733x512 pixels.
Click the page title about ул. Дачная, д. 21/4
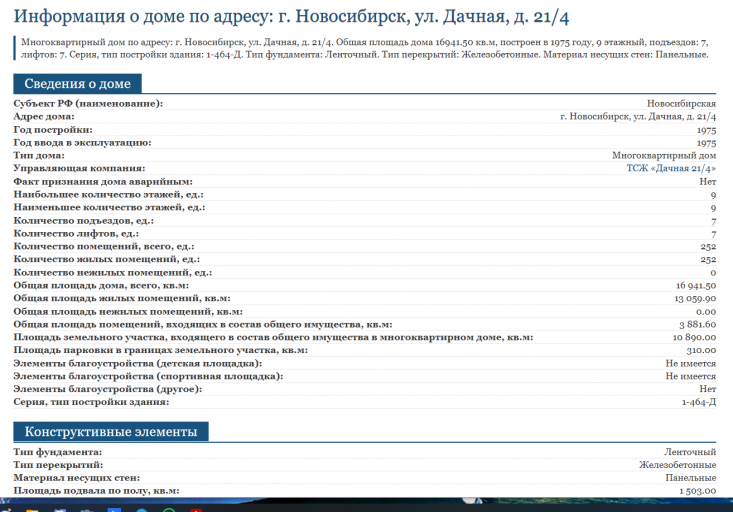coord(291,17)
